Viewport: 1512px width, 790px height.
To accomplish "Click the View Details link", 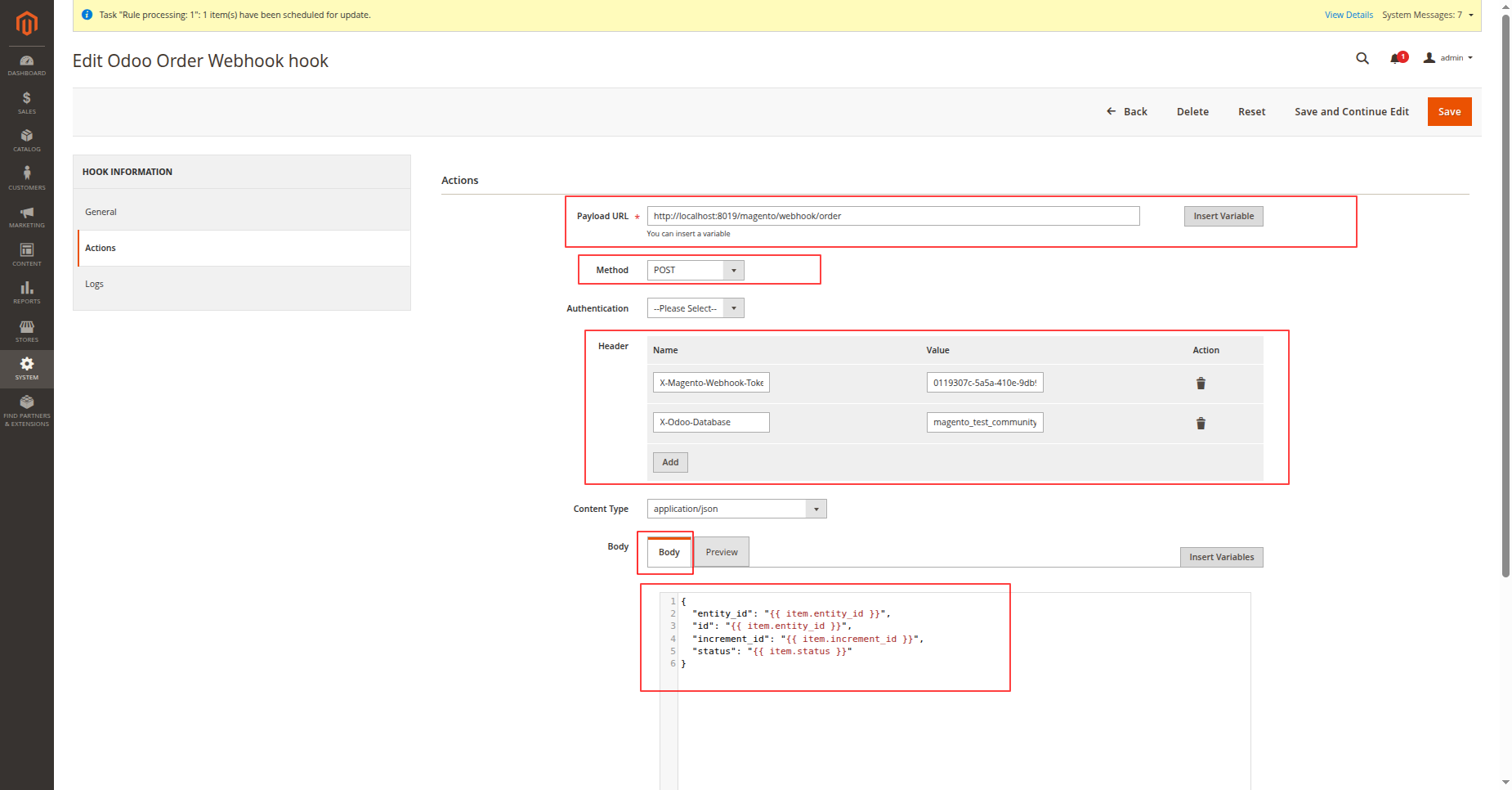I will (1349, 15).
